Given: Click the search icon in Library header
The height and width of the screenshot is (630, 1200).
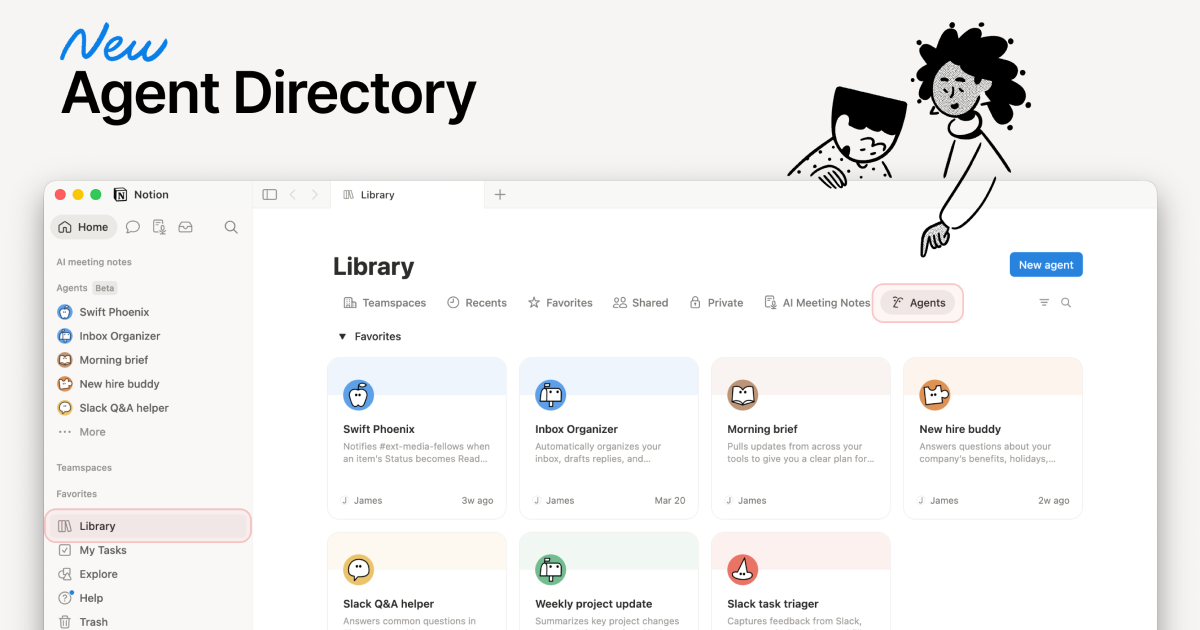Looking at the screenshot, I should click(x=1066, y=303).
